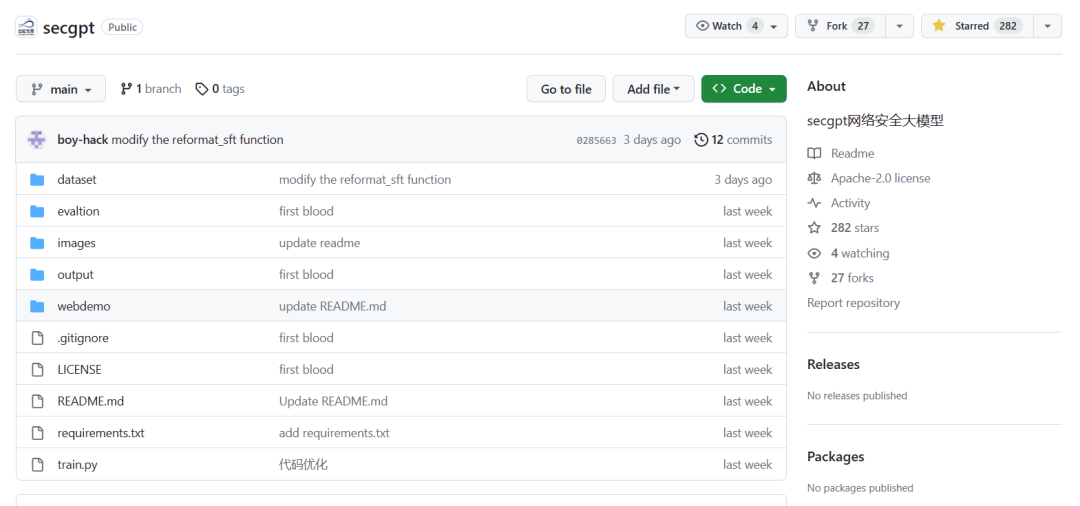Screen dimensions: 1080x506
Task: Click the boy-hack user avatar
Action: pyautogui.click(x=37, y=140)
